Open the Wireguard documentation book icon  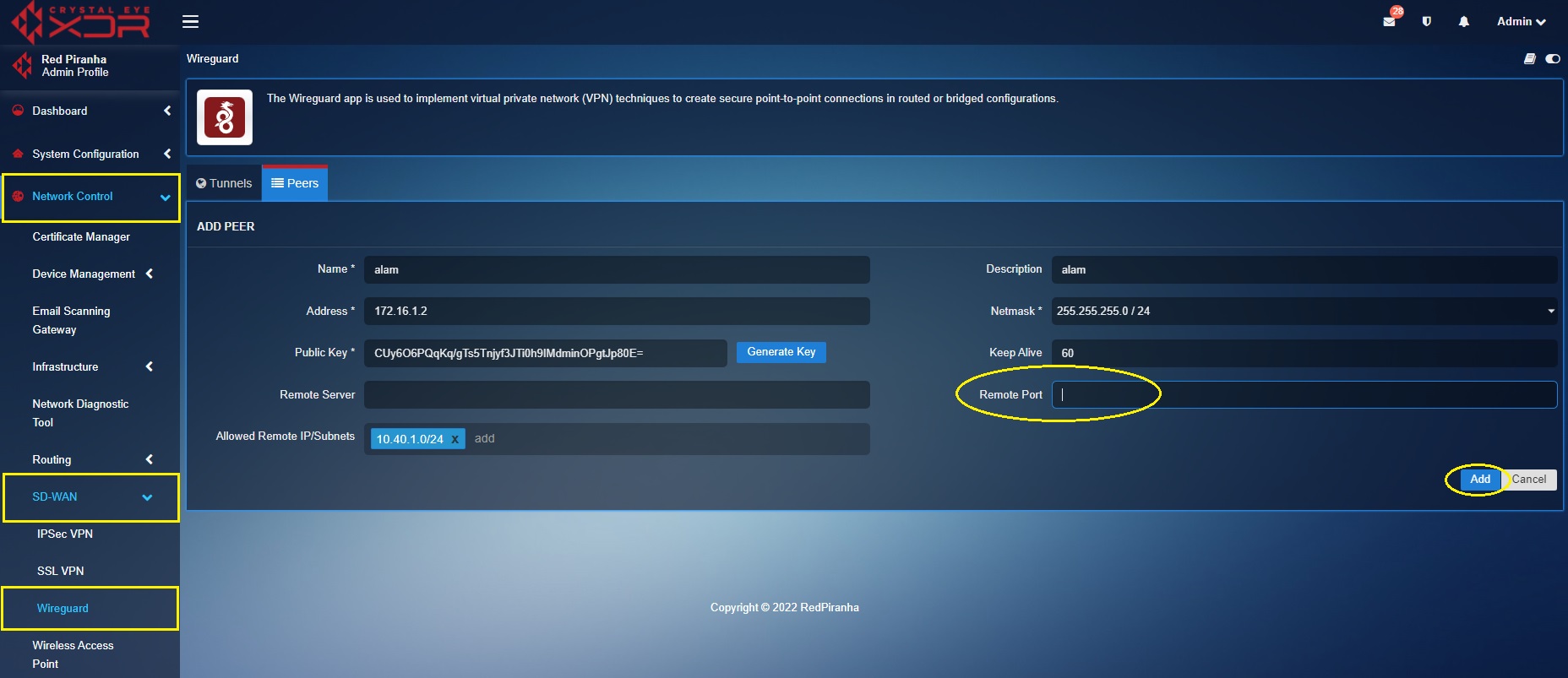[1529, 58]
